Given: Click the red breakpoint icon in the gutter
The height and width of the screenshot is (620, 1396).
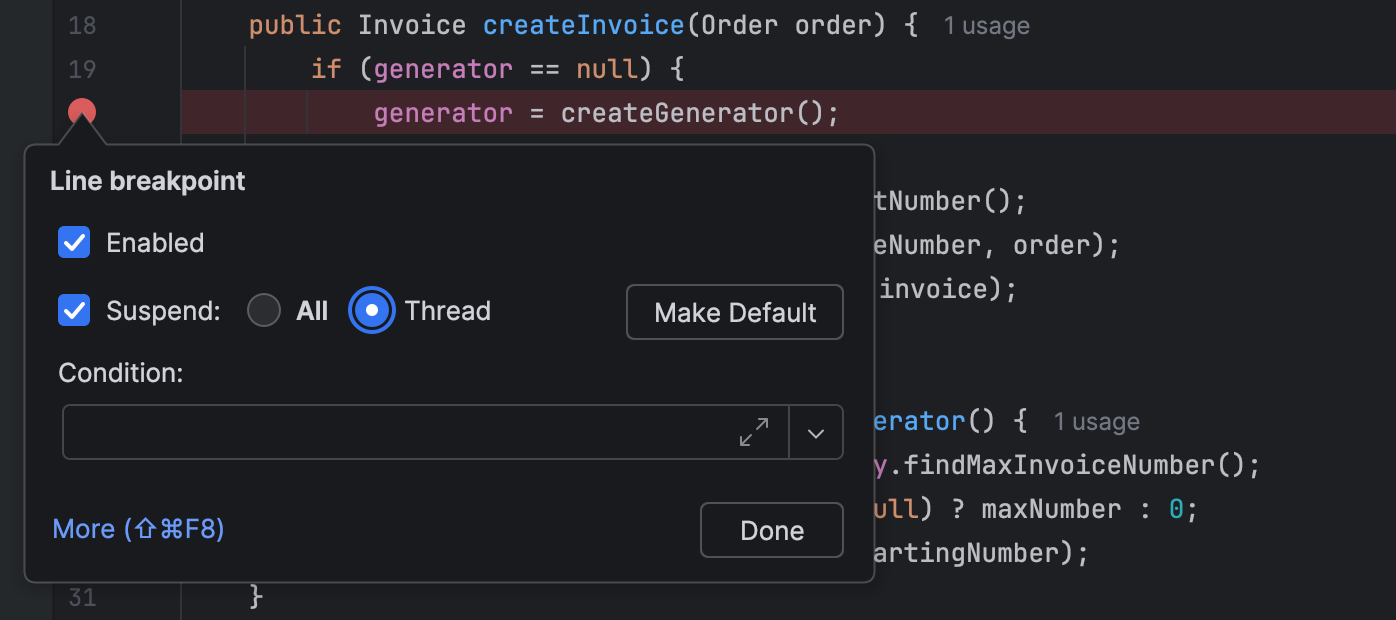Looking at the screenshot, I should (x=82, y=112).
